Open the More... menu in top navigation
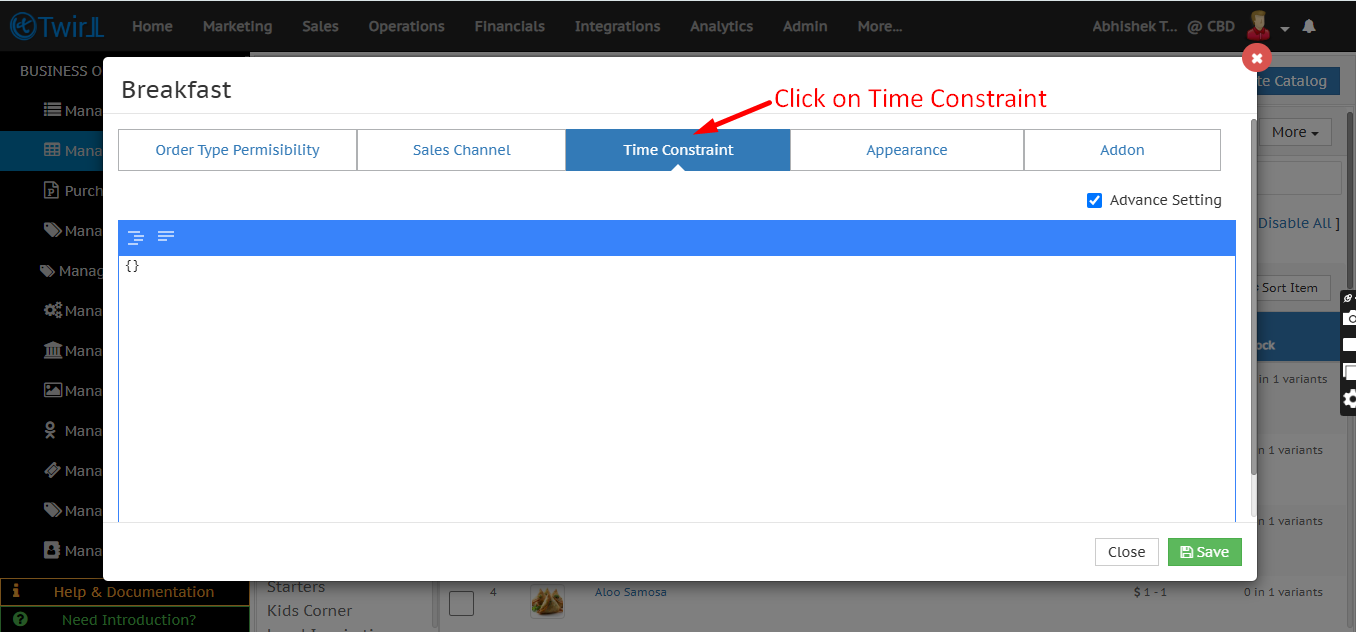The width and height of the screenshot is (1356, 632). click(879, 26)
